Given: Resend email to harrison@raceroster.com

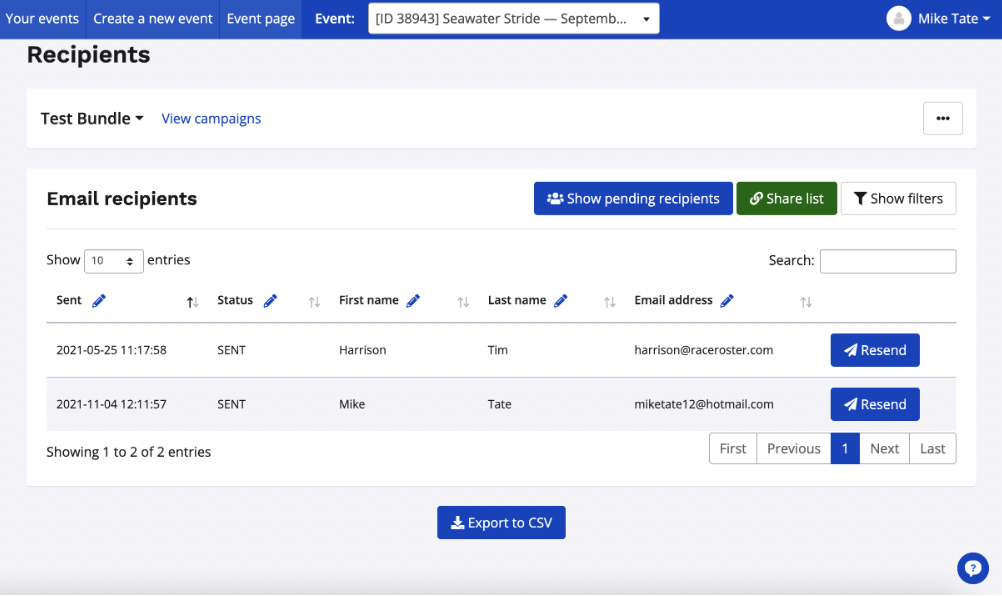Looking at the screenshot, I should tap(875, 350).
